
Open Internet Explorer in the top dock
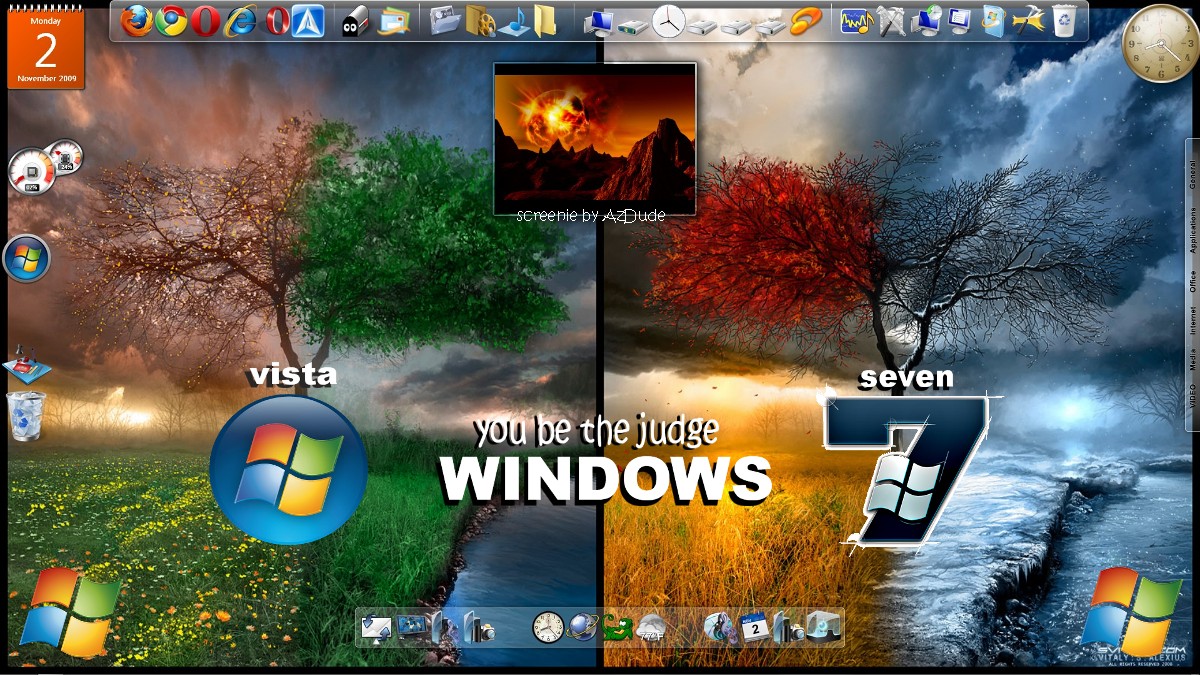[241, 20]
